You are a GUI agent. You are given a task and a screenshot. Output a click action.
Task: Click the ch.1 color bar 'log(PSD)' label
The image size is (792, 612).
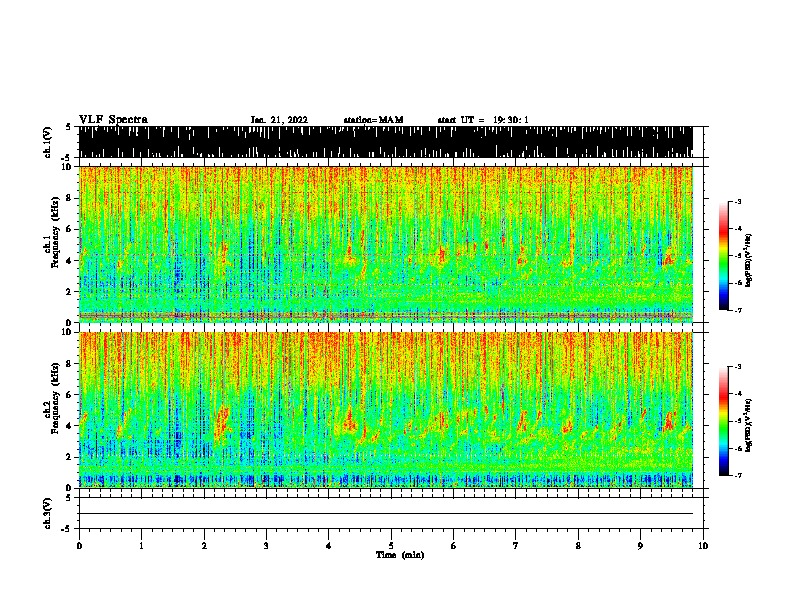(748, 260)
